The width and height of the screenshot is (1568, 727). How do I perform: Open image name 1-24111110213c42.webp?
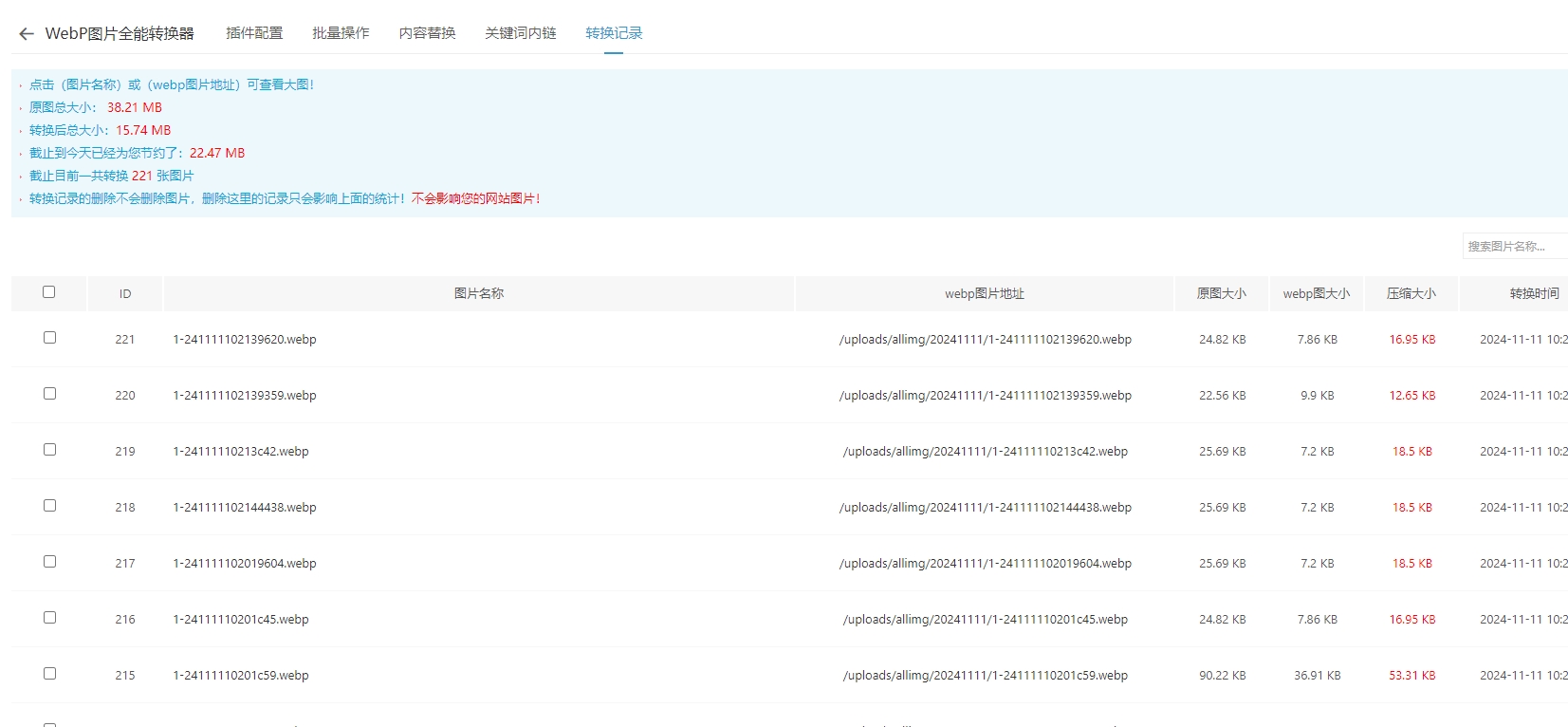241,452
